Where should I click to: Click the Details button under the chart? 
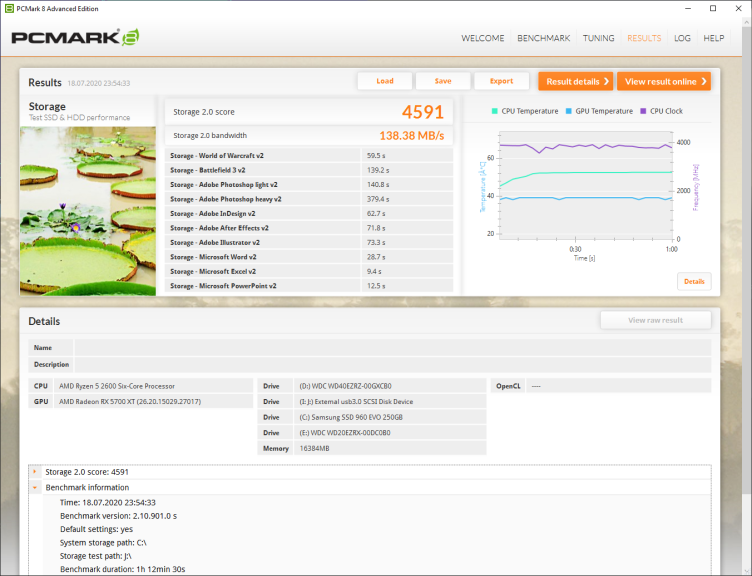pyautogui.click(x=694, y=282)
